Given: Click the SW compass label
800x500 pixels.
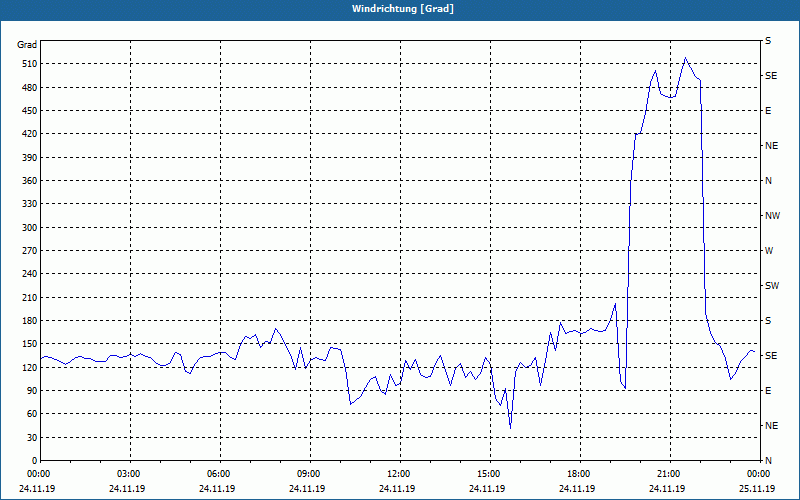Looking at the screenshot, I should (x=772, y=286).
